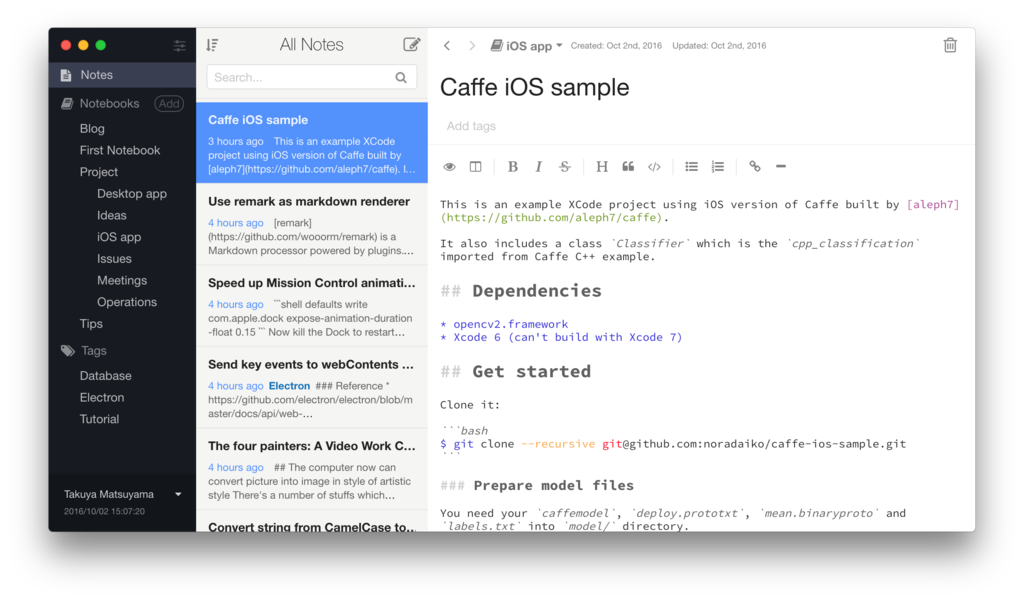This screenshot has width=1024, height=601.
Task: Filter by Database tag
Action: [105, 376]
